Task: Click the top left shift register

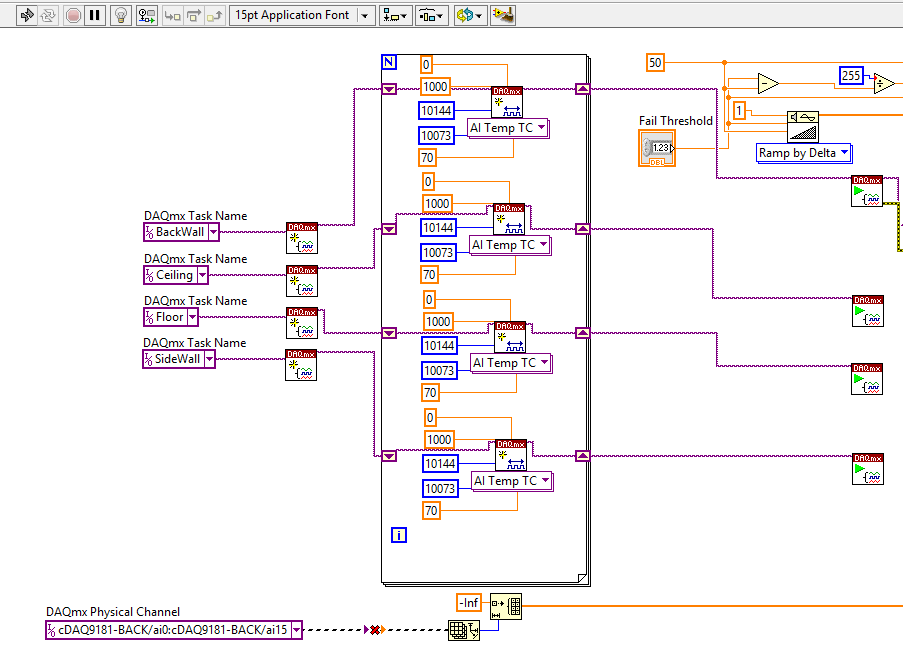Action: click(389, 89)
